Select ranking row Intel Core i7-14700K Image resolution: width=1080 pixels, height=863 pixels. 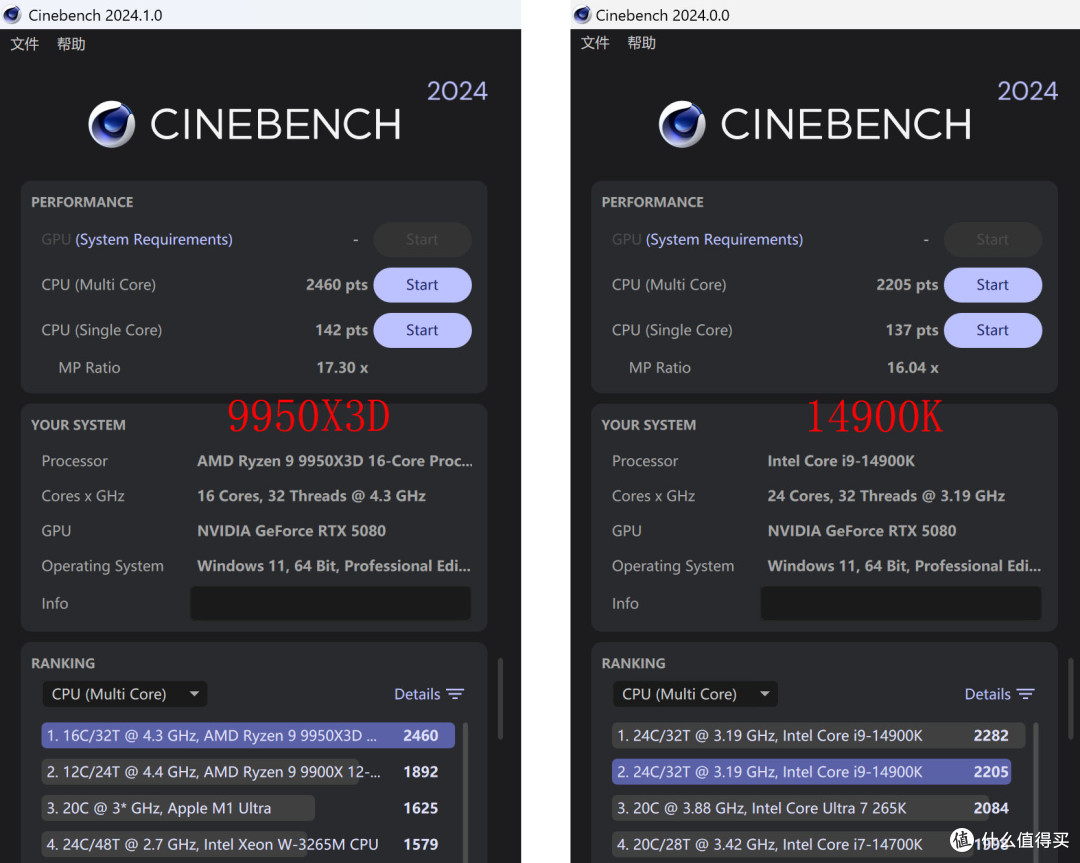(818, 844)
